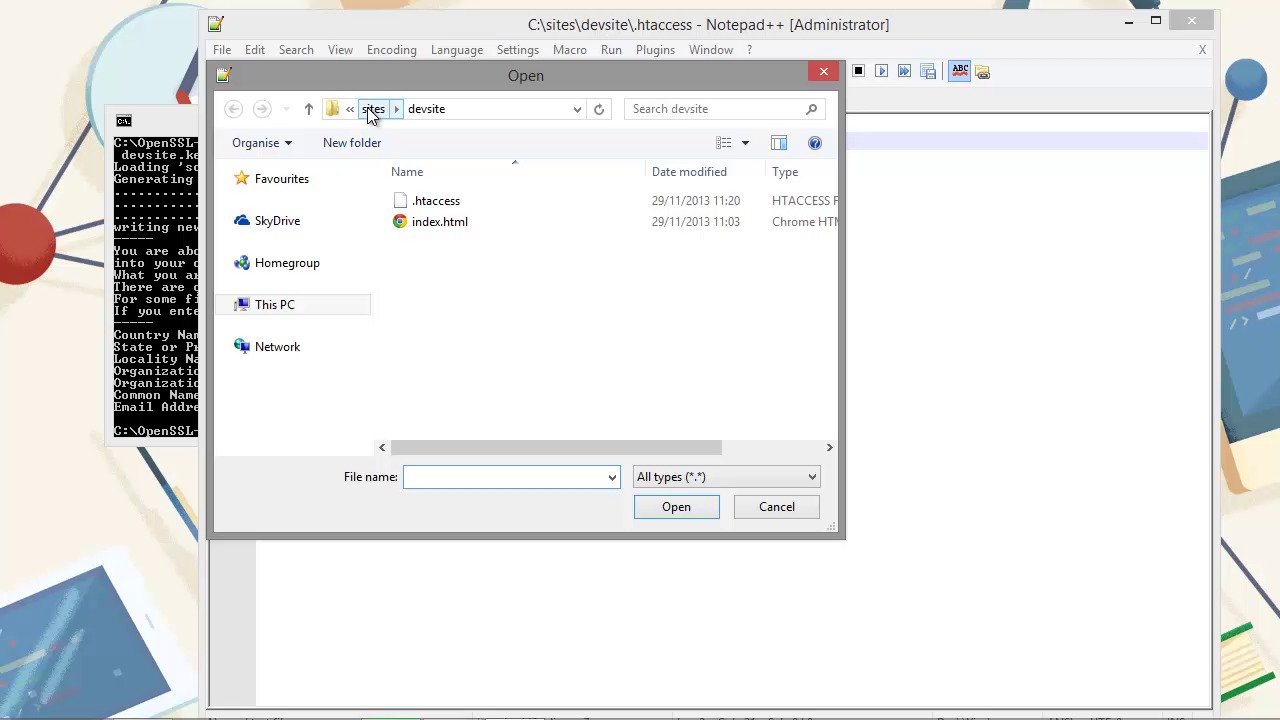The width and height of the screenshot is (1280, 720).
Task: Click the command prompt window icon
Action: point(123,121)
